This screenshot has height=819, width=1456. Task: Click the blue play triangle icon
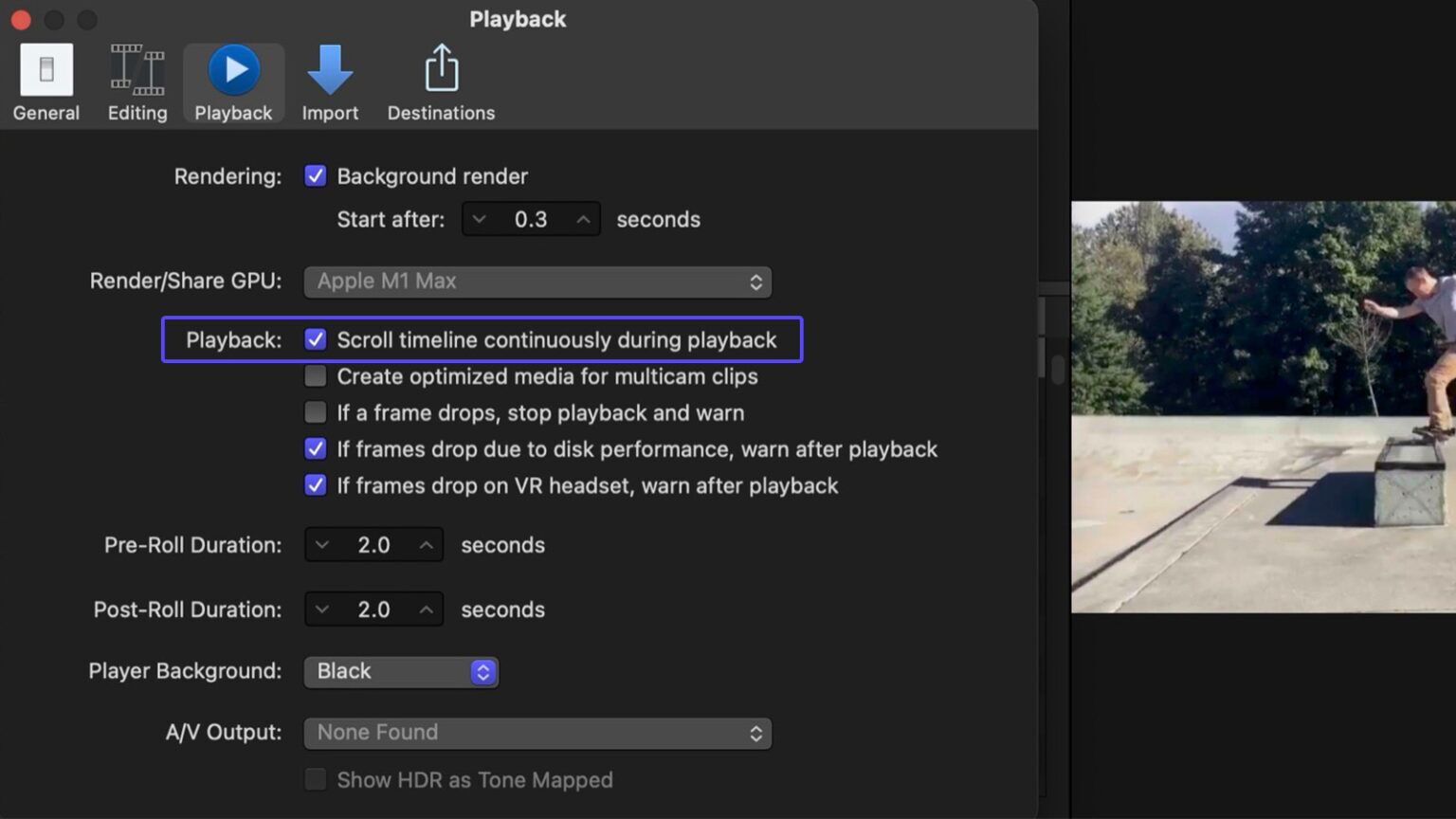tap(233, 68)
